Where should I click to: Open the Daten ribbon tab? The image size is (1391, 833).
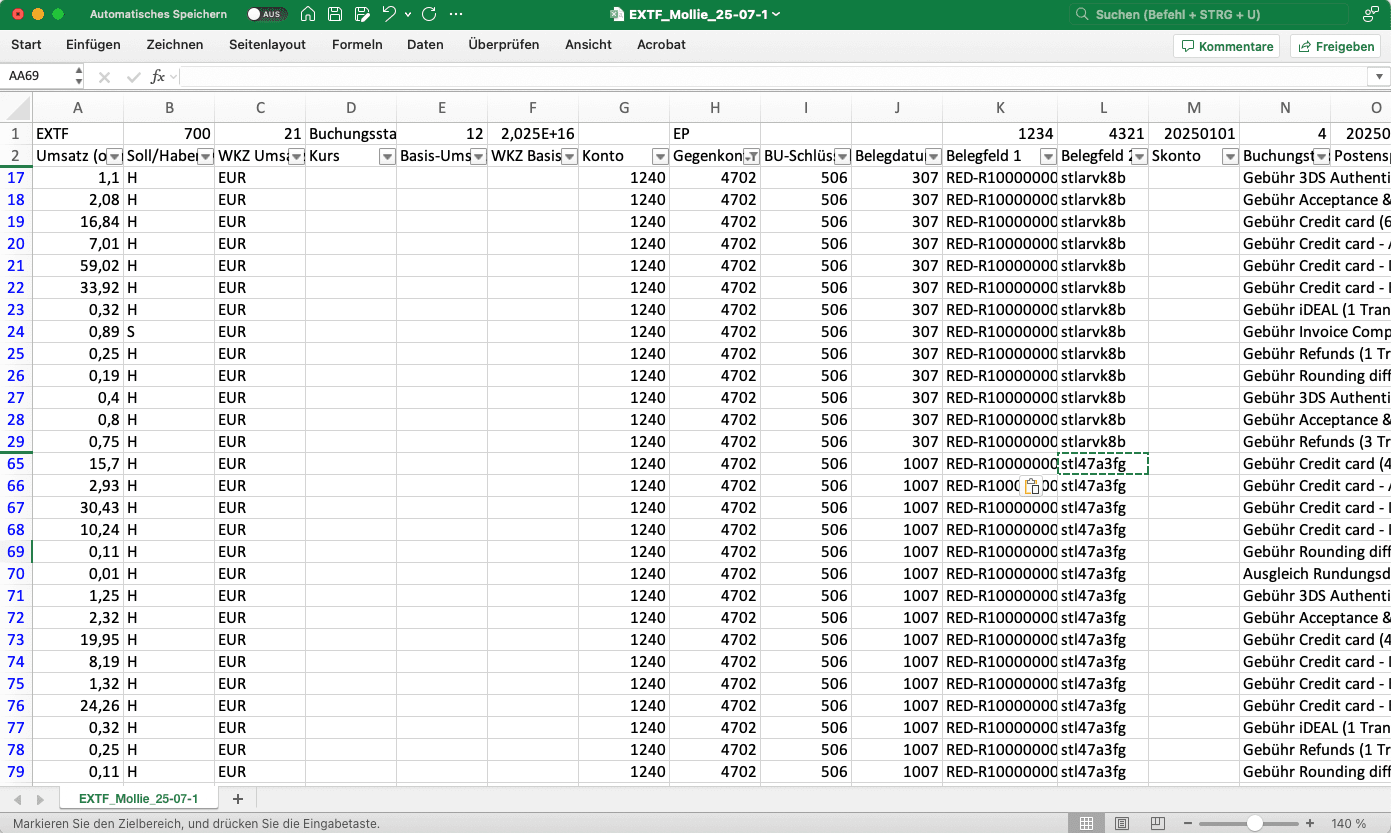click(x=425, y=45)
